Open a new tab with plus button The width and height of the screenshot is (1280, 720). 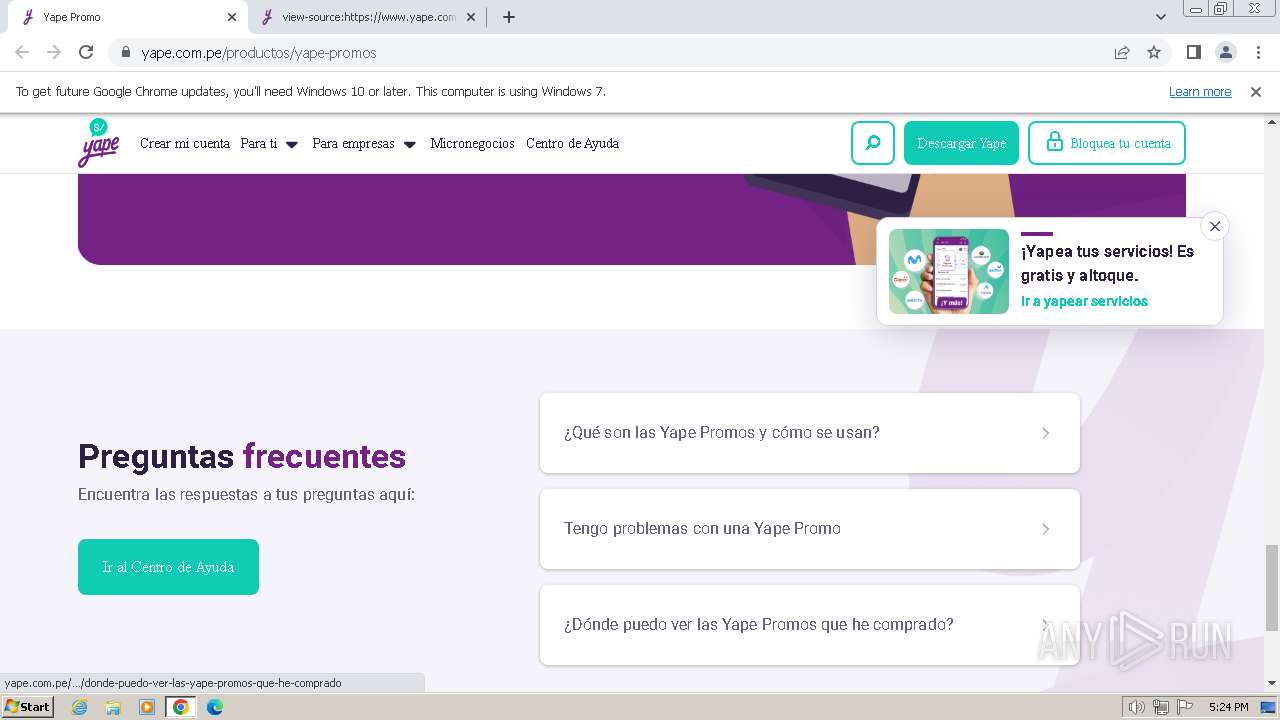click(508, 17)
